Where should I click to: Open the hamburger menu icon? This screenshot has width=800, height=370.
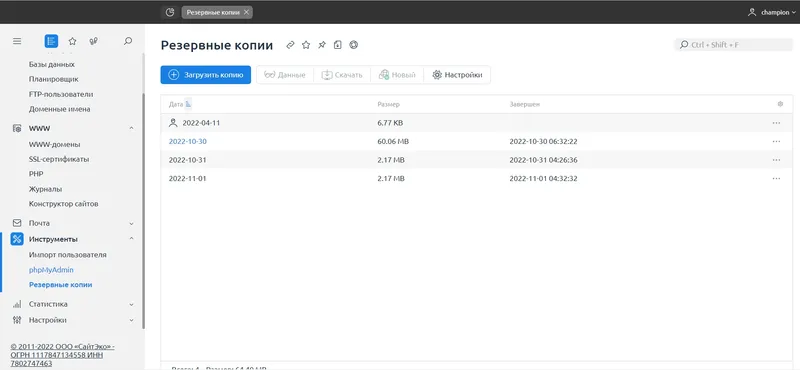17,41
